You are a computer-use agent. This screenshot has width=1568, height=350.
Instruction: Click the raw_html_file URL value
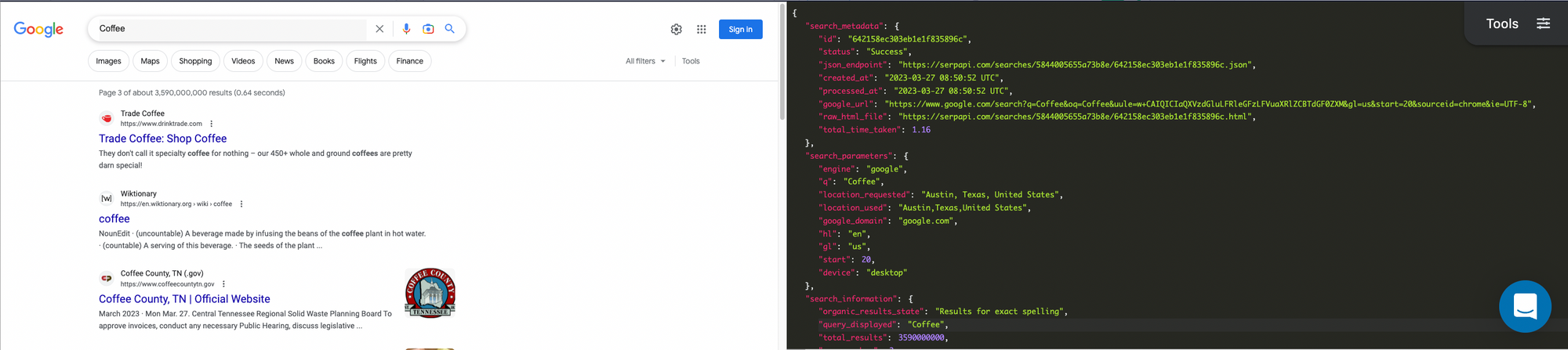[1075, 117]
